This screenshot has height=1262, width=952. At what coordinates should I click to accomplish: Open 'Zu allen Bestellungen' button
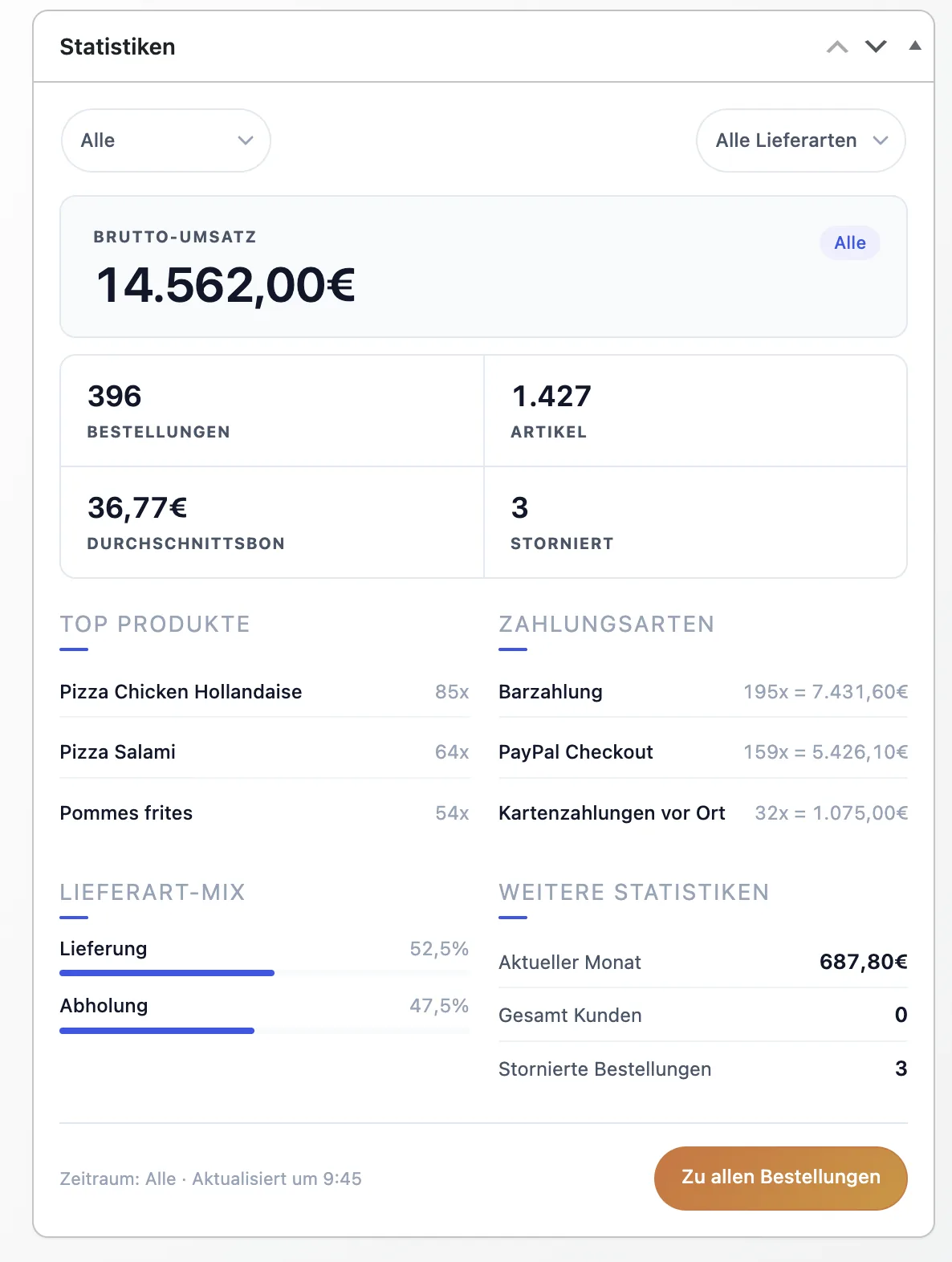click(781, 1178)
